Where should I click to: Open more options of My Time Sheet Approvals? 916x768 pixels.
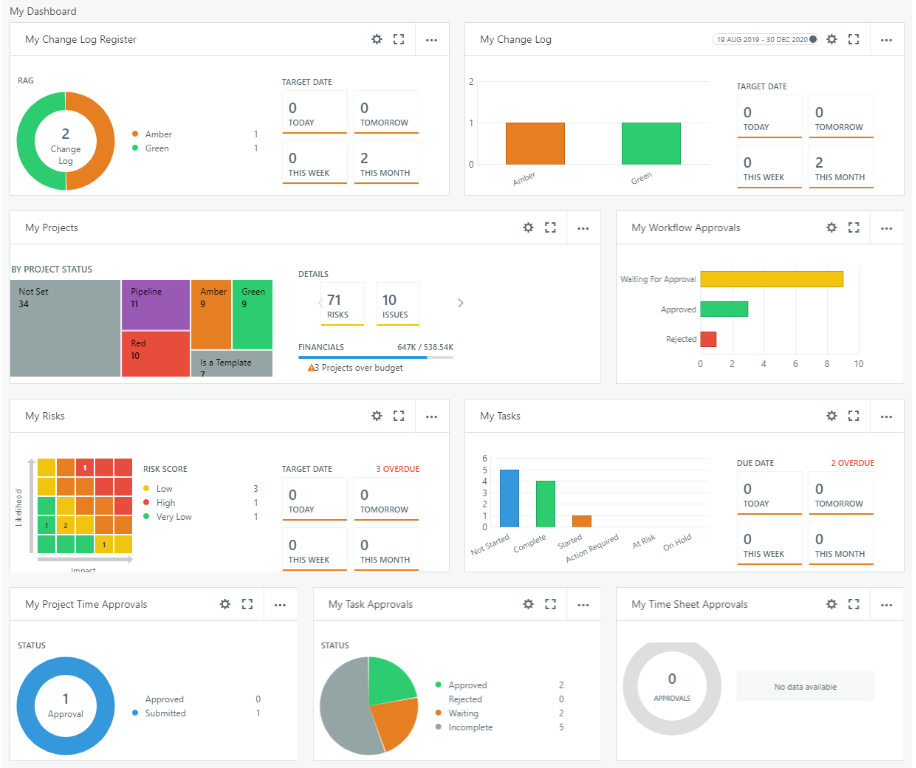pyautogui.click(x=887, y=604)
